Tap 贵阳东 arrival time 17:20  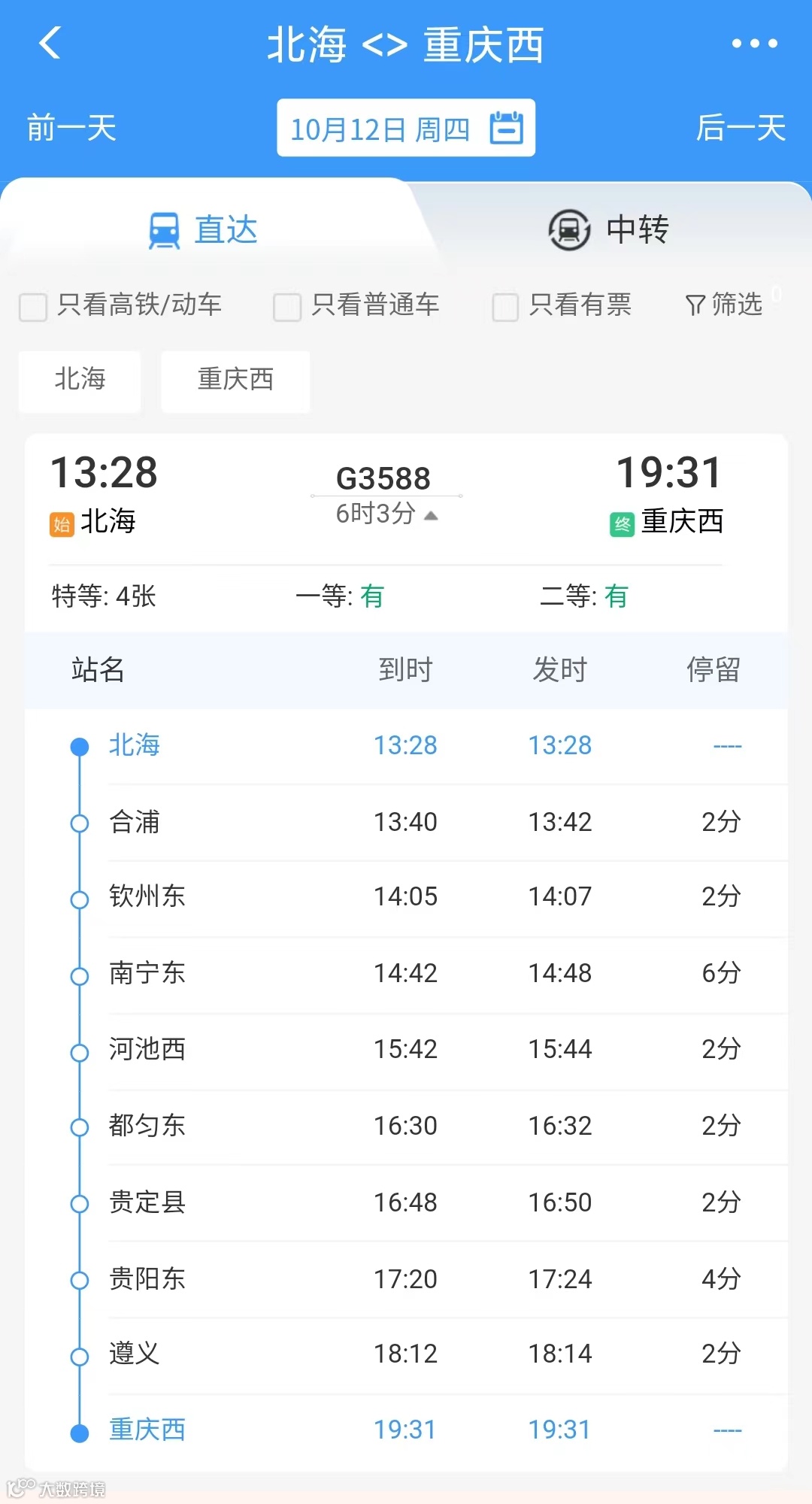(406, 1279)
